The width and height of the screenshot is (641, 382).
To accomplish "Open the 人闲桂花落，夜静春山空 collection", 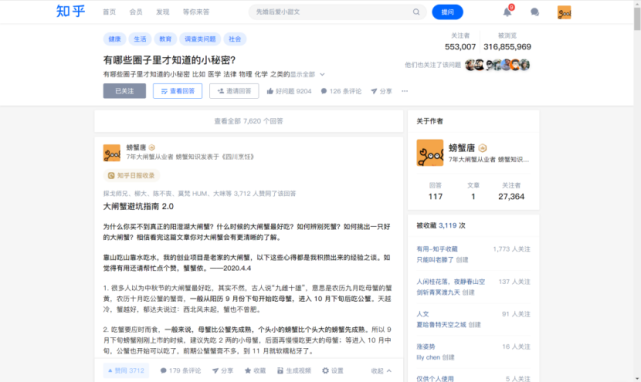I will click(450, 282).
